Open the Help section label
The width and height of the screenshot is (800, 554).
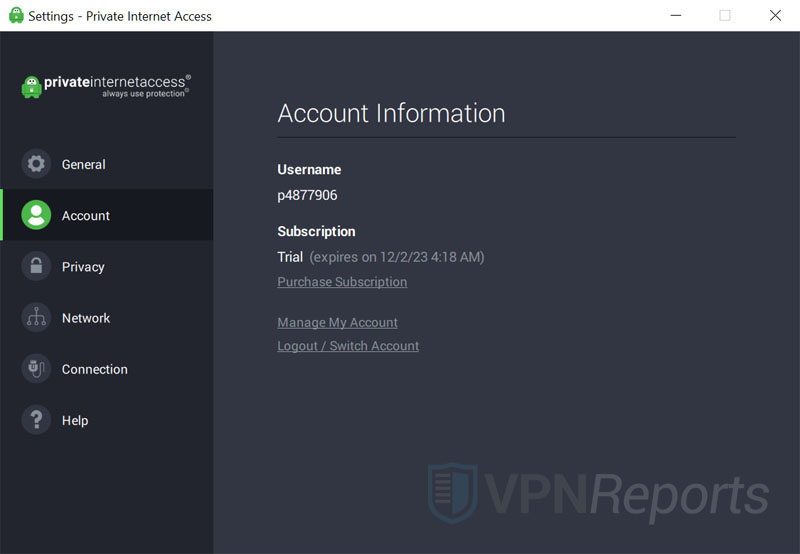pos(75,421)
